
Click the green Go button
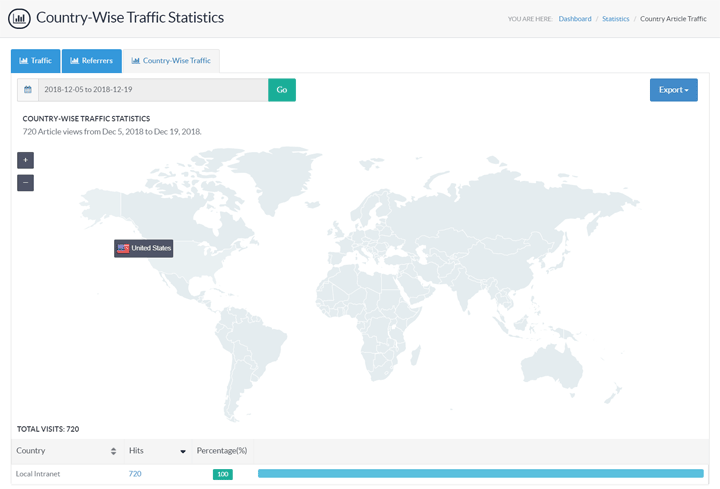[x=282, y=90]
